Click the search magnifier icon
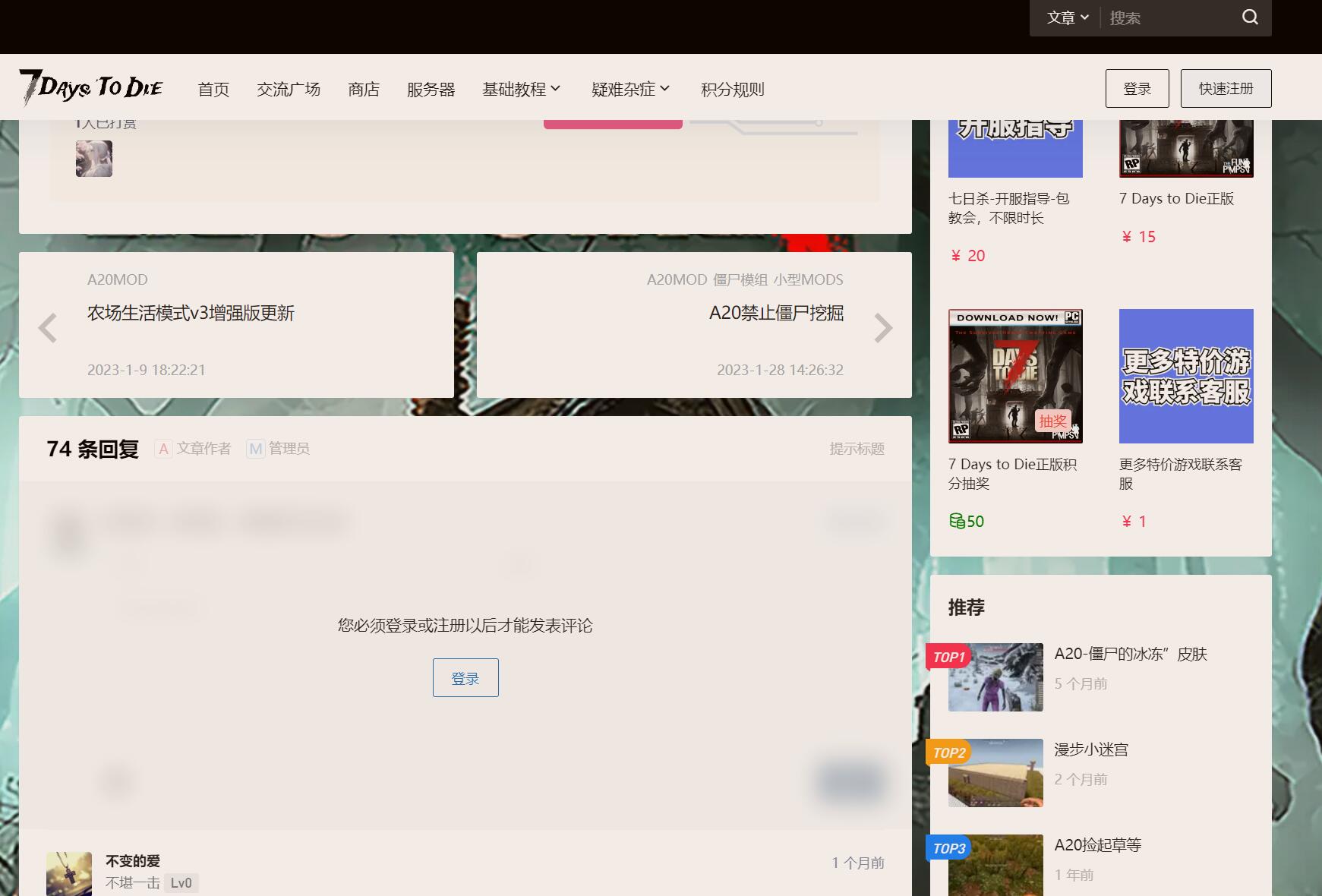Image resolution: width=1322 pixels, height=896 pixels. (1250, 17)
